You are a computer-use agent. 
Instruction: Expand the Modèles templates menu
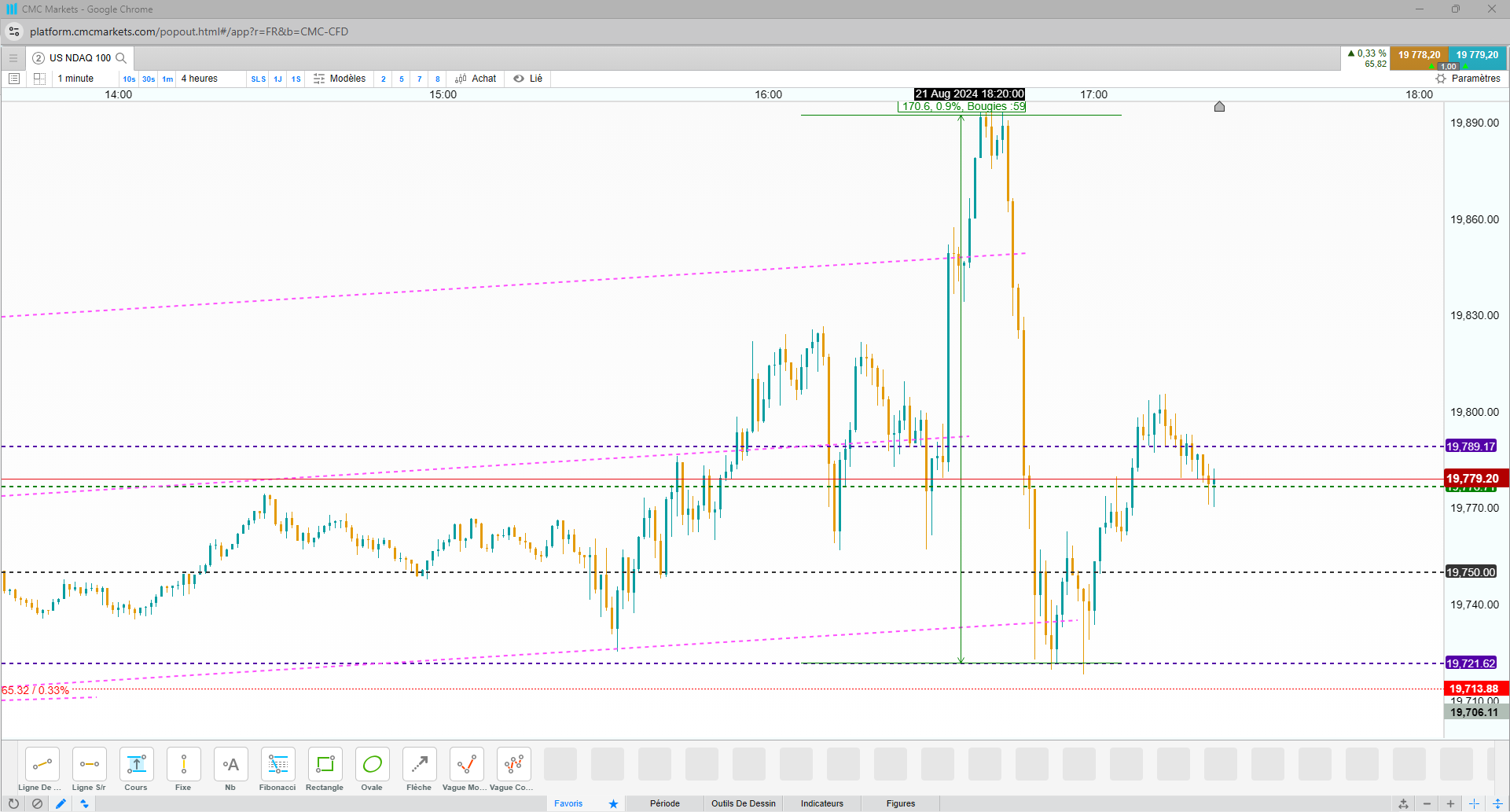click(340, 79)
